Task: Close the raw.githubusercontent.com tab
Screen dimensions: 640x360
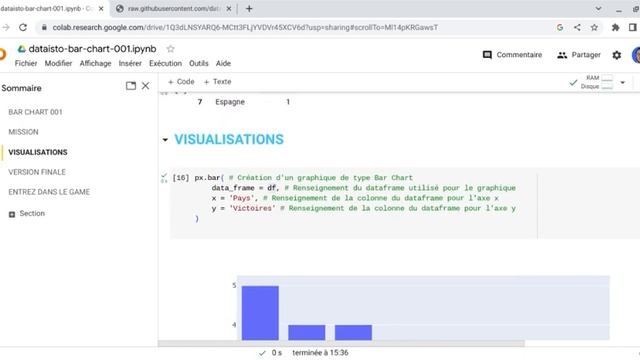Action: pyautogui.click(x=229, y=9)
